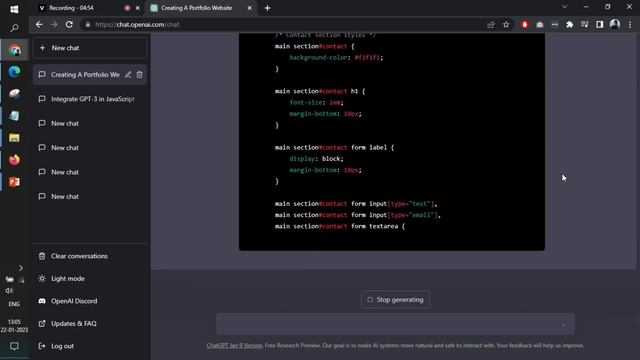The width and height of the screenshot is (640, 360).
Task: Open File Explorer from the taskbar
Action: (14, 138)
